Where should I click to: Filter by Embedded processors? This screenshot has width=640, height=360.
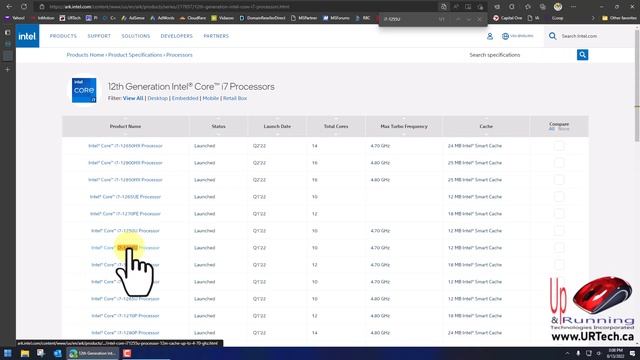(185, 98)
